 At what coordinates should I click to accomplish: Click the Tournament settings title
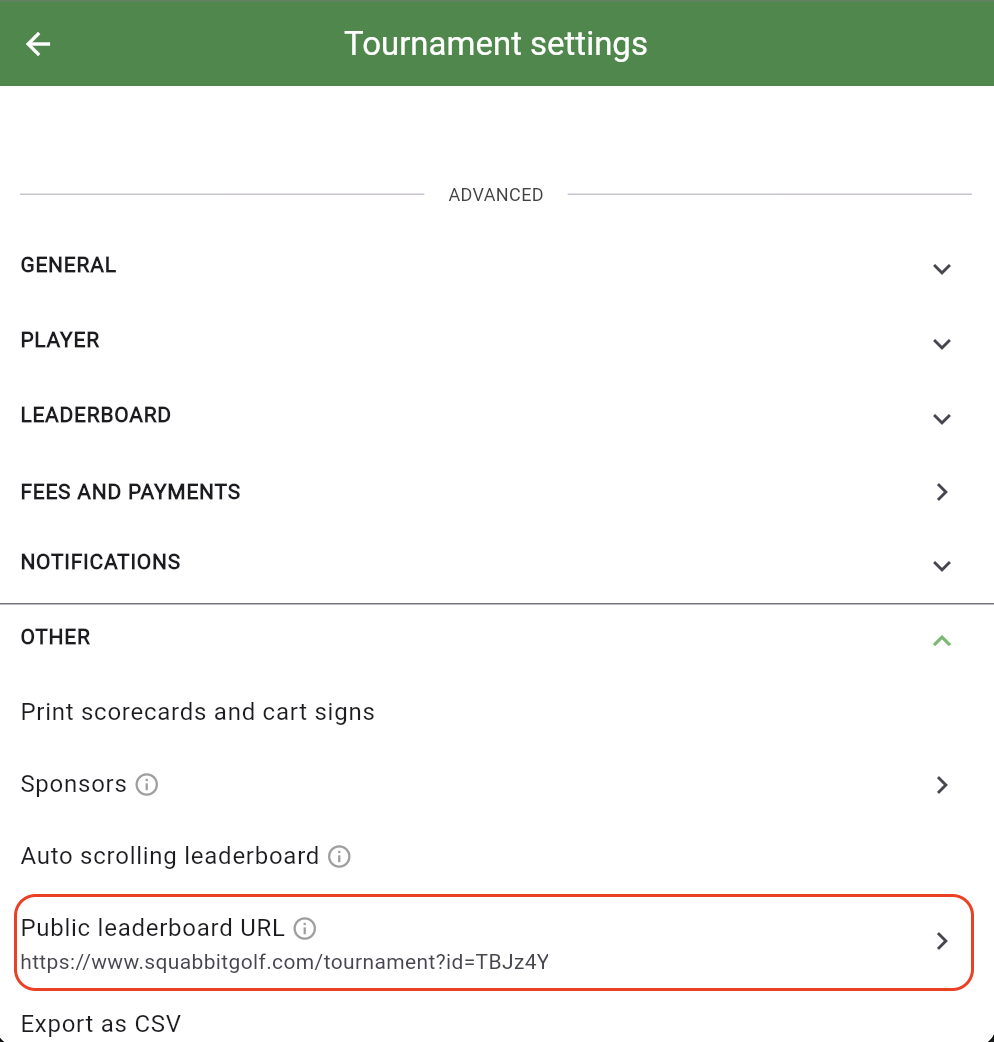coord(496,44)
